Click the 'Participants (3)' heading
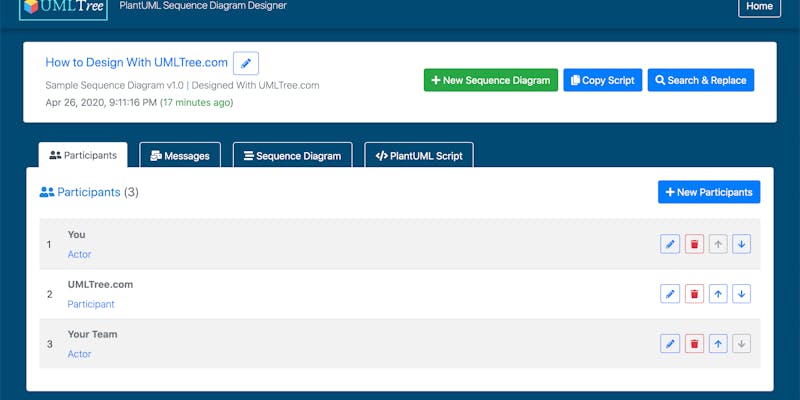Image resolution: width=800 pixels, height=400 pixels. (x=89, y=192)
